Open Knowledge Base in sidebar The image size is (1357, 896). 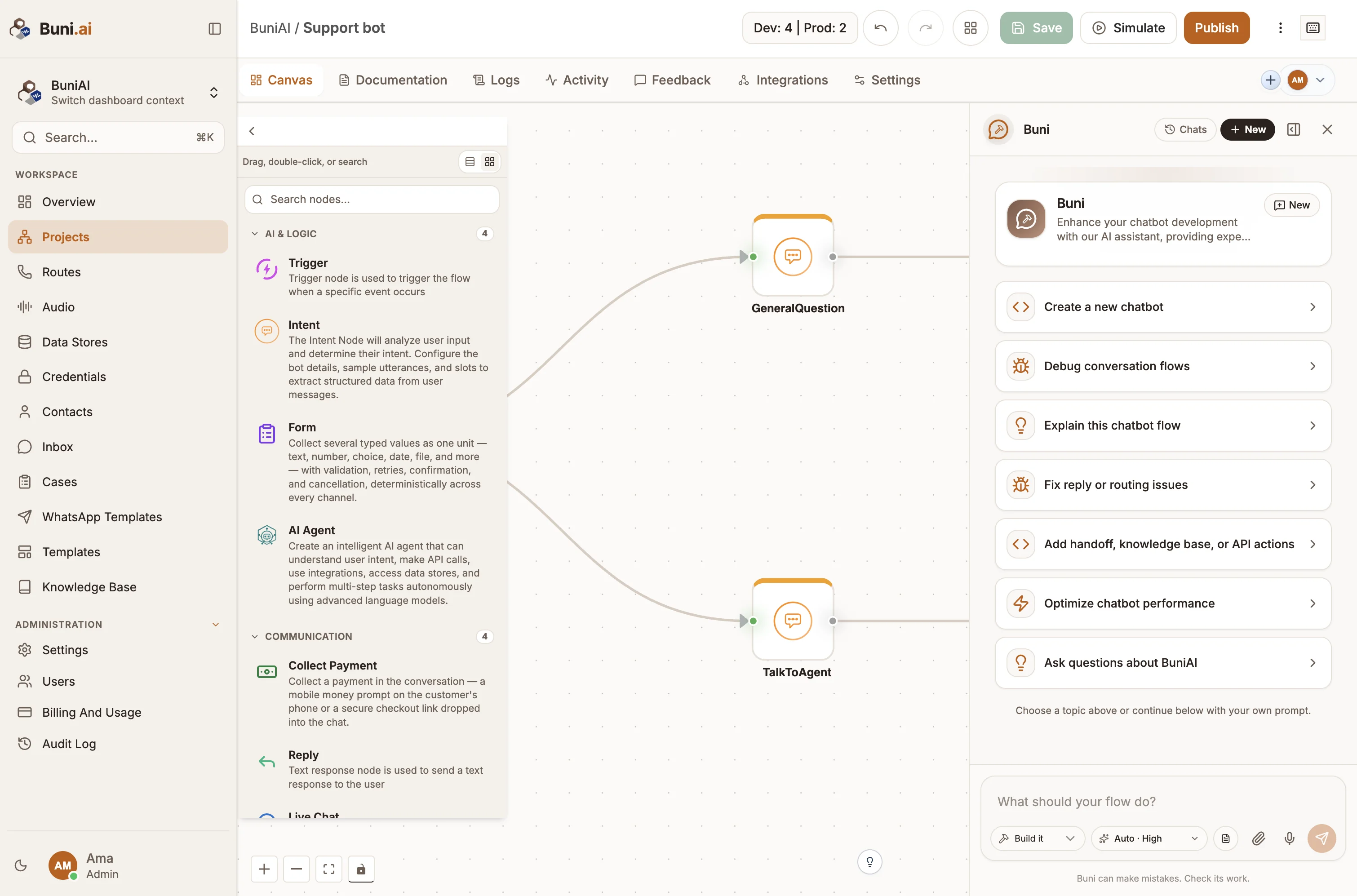coord(118,587)
